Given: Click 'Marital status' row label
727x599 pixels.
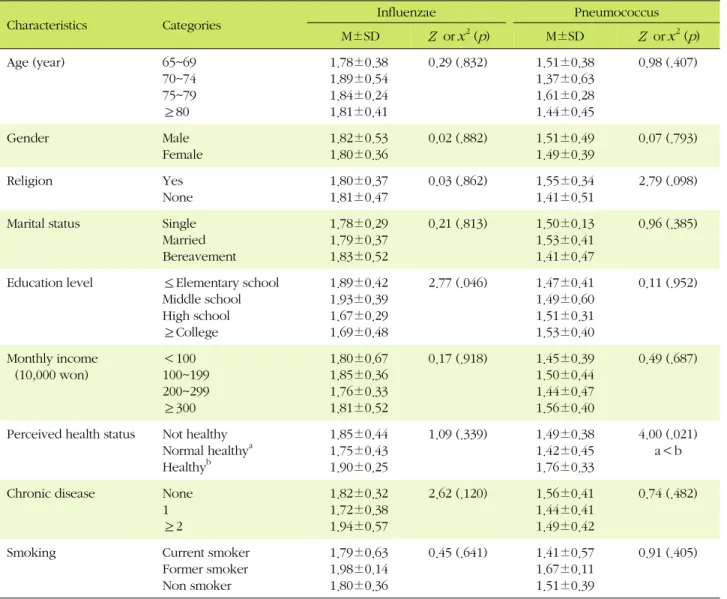Looking at the screenshot, I should (x=43, y=223).
